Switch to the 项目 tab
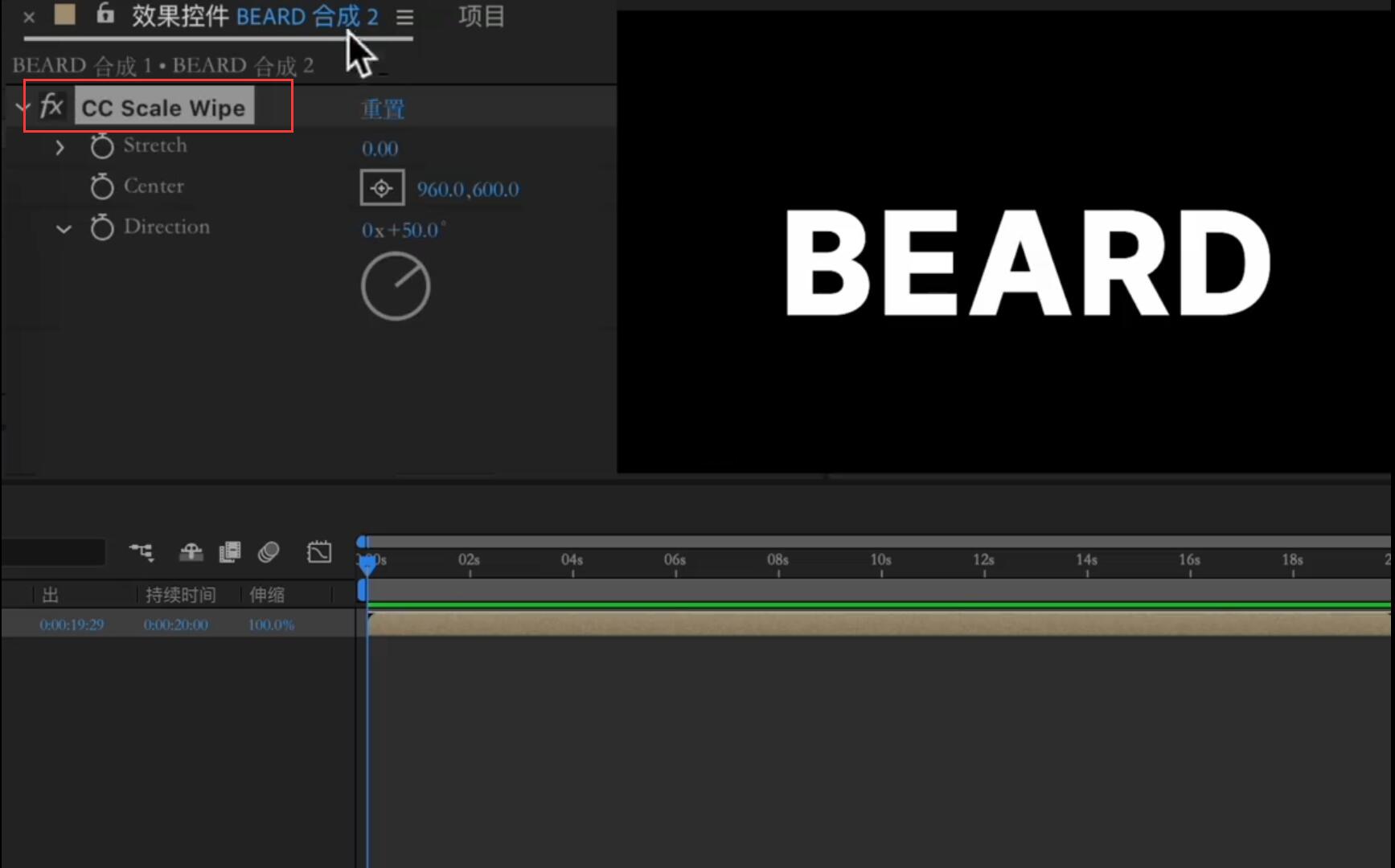 tap(481, 16)
